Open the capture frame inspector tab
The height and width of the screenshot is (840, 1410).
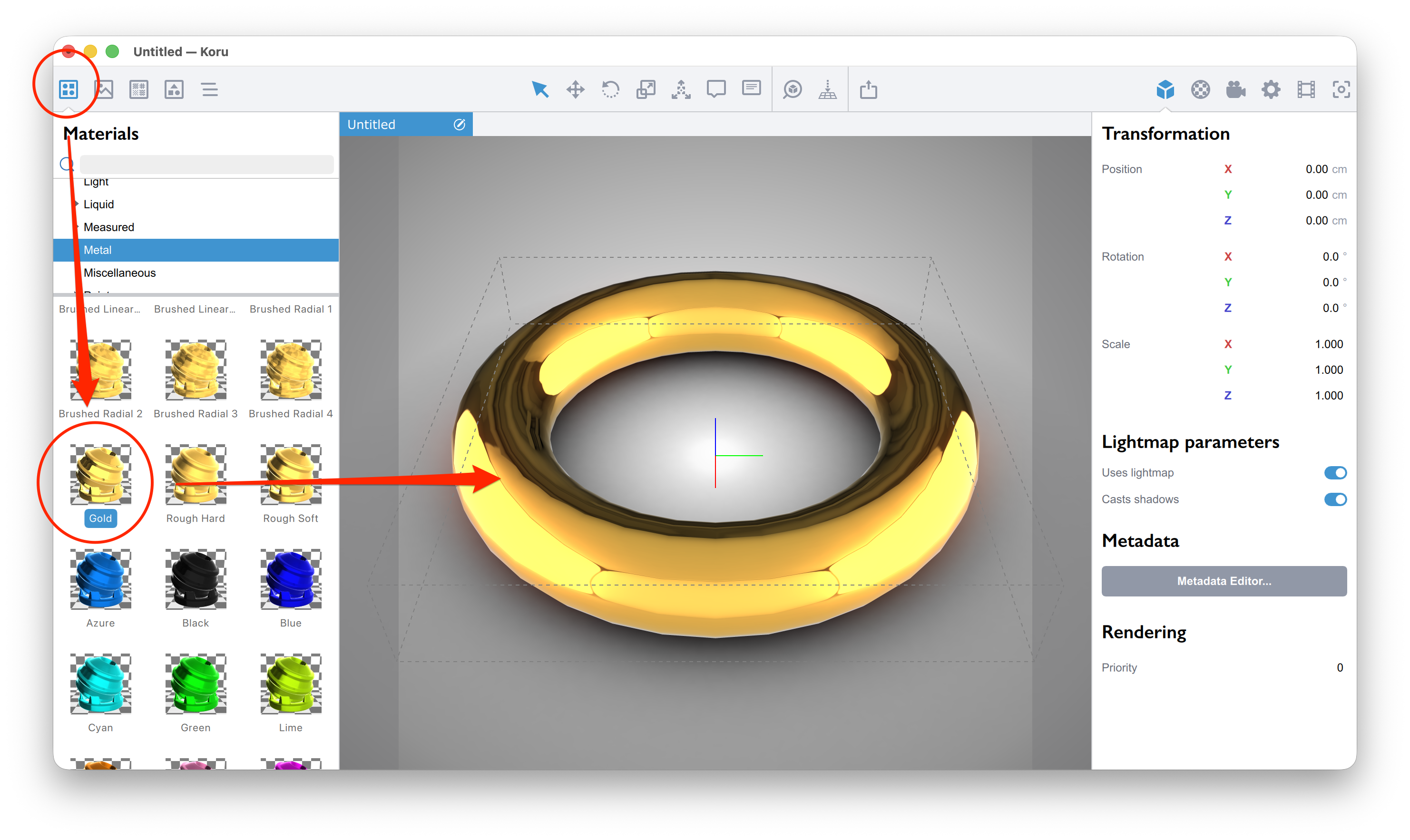(1341, 89)
